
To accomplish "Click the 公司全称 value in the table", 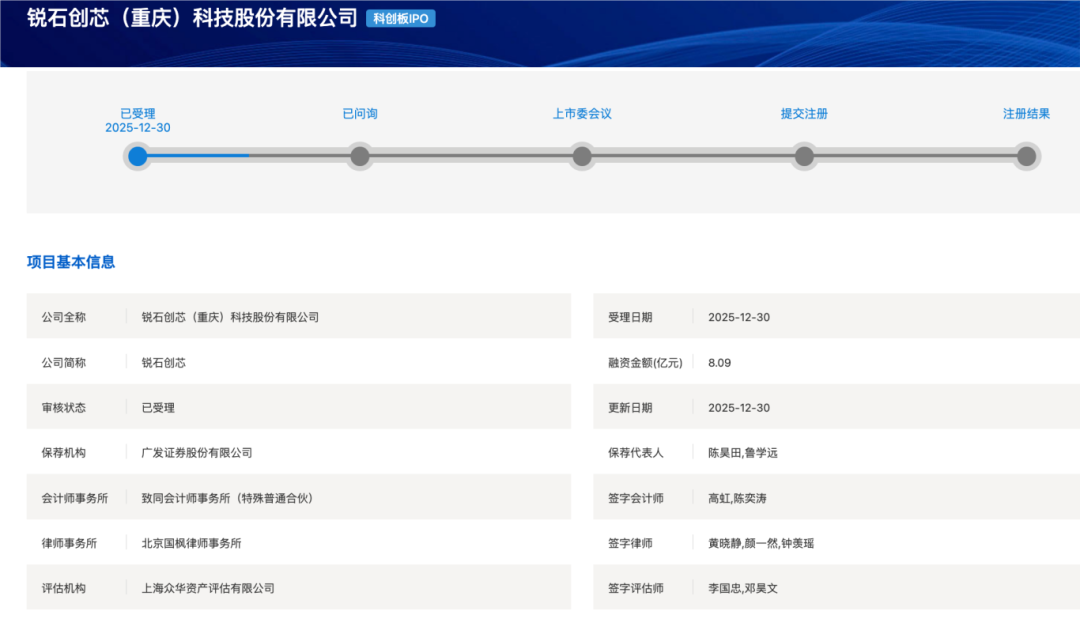I will [230, 317].
